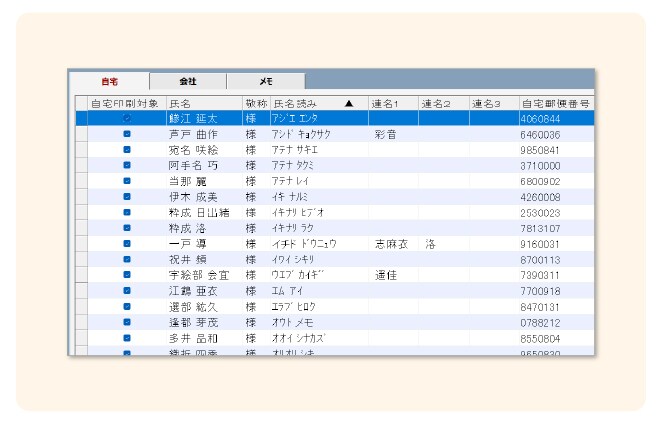
Task: Toggle print checkbox for 阿手名 巧
Action: (127, 165)
